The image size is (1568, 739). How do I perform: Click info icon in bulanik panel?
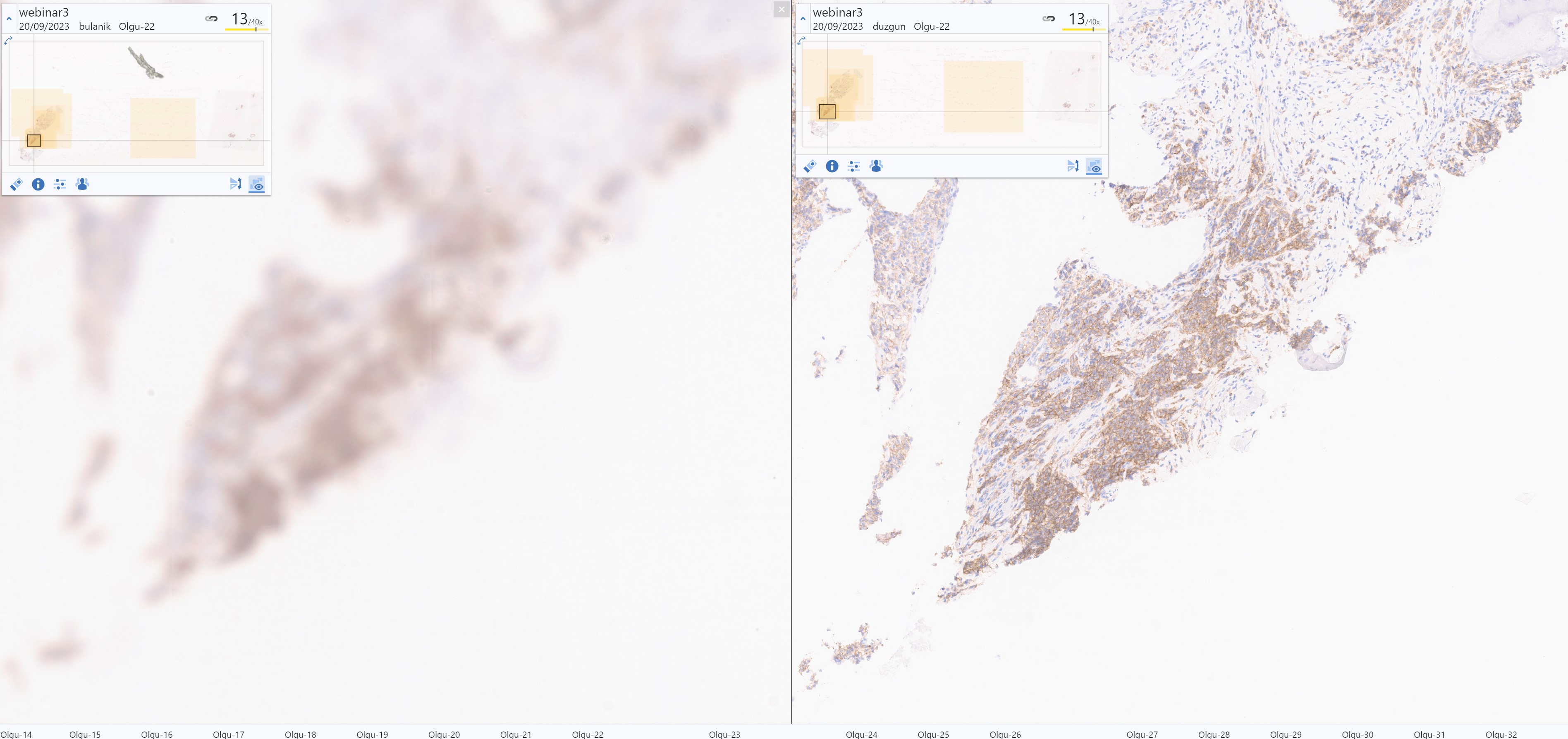[38, 184]
